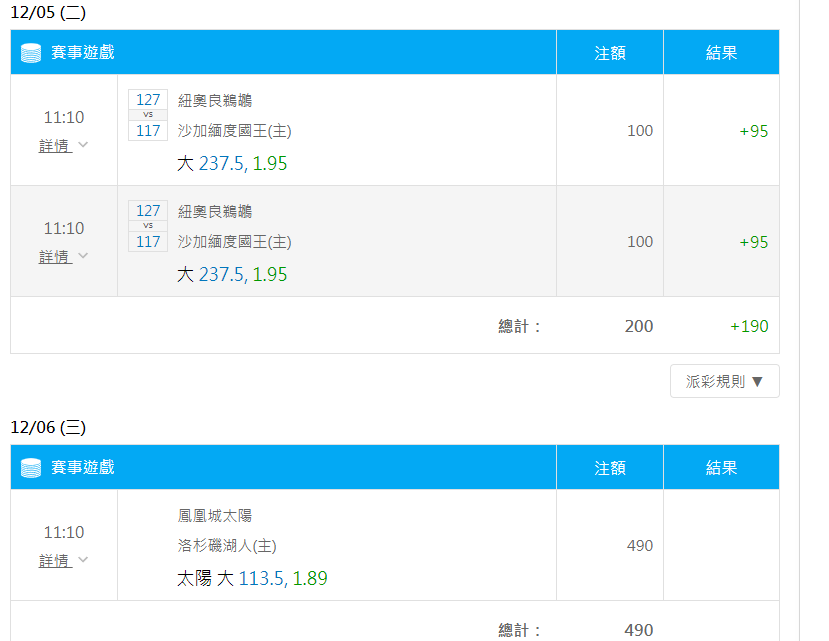Expand 詳情 in second 12/05 gray row
The height and width of the screenshot is (641, 829).
63,257
